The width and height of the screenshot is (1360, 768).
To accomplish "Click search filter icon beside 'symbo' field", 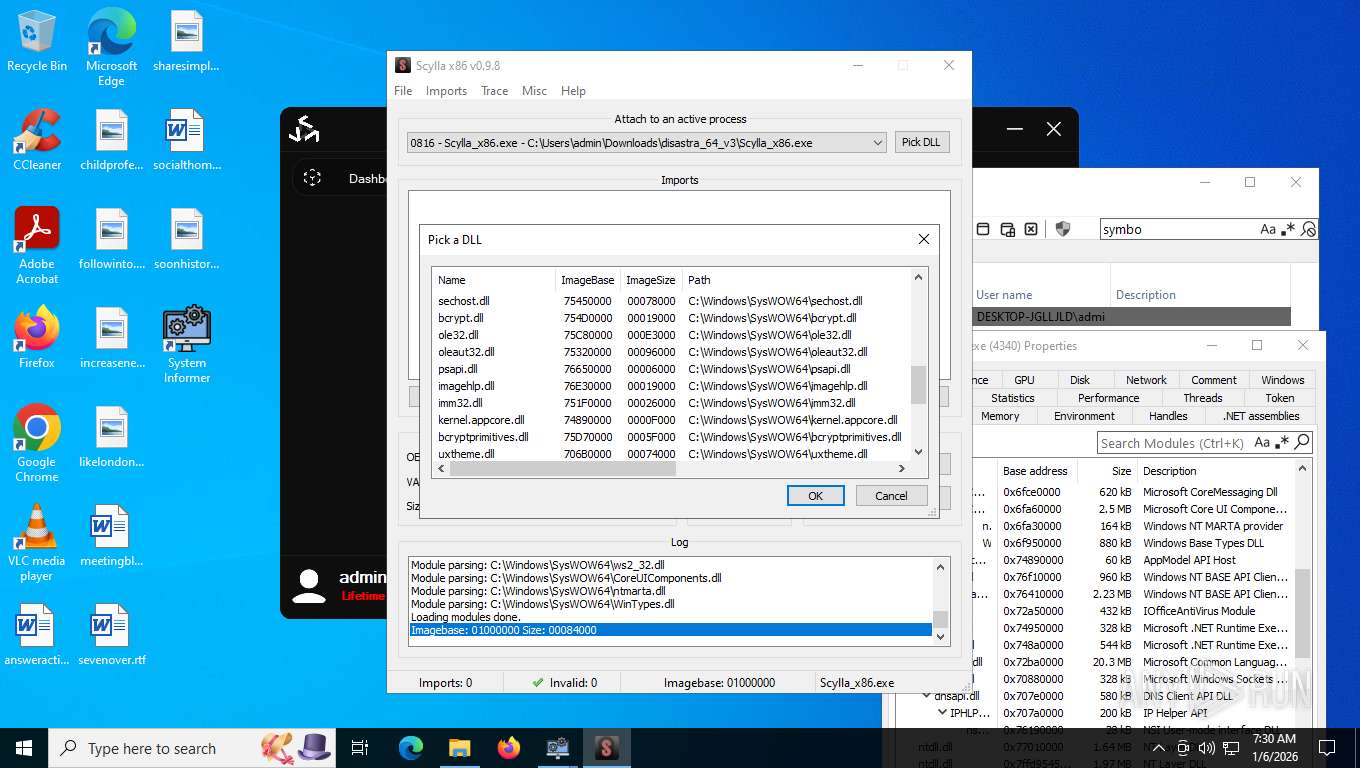I will click(1308, 229).
